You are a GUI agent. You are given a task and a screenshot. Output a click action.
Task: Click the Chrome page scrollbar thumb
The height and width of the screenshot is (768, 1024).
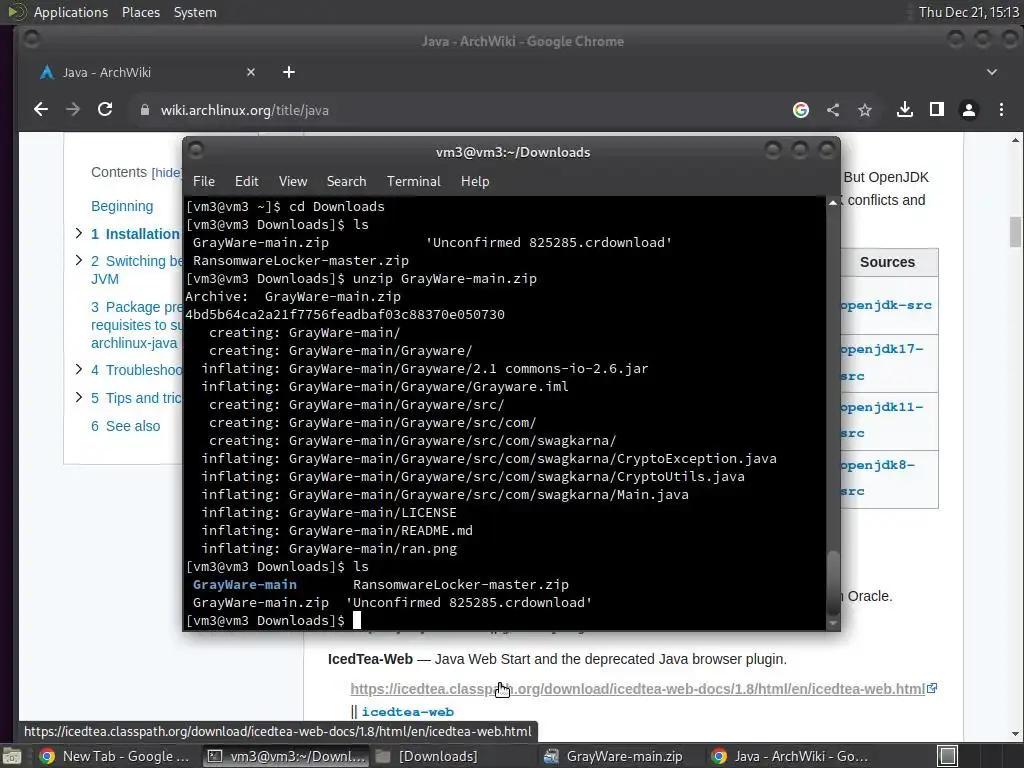point(1015,232)
